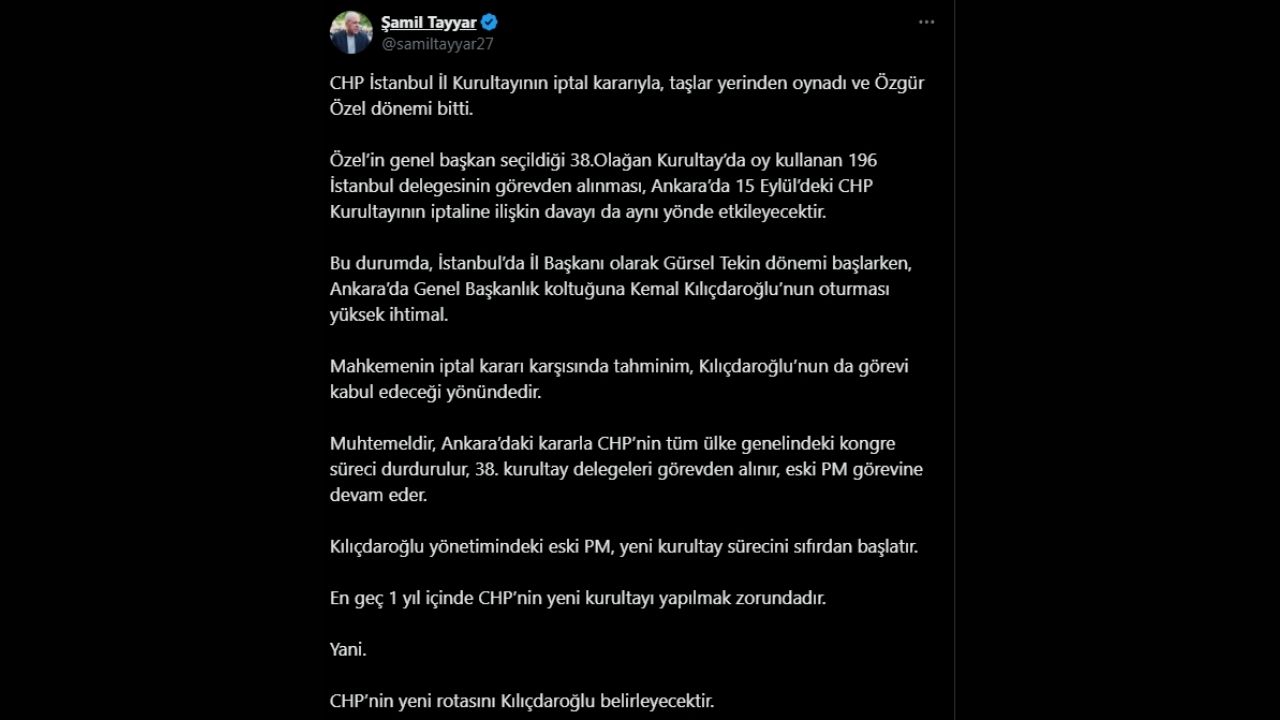1280x720 pixels.
Task: Open the three-dot more options menu
Action: point(926,22)
